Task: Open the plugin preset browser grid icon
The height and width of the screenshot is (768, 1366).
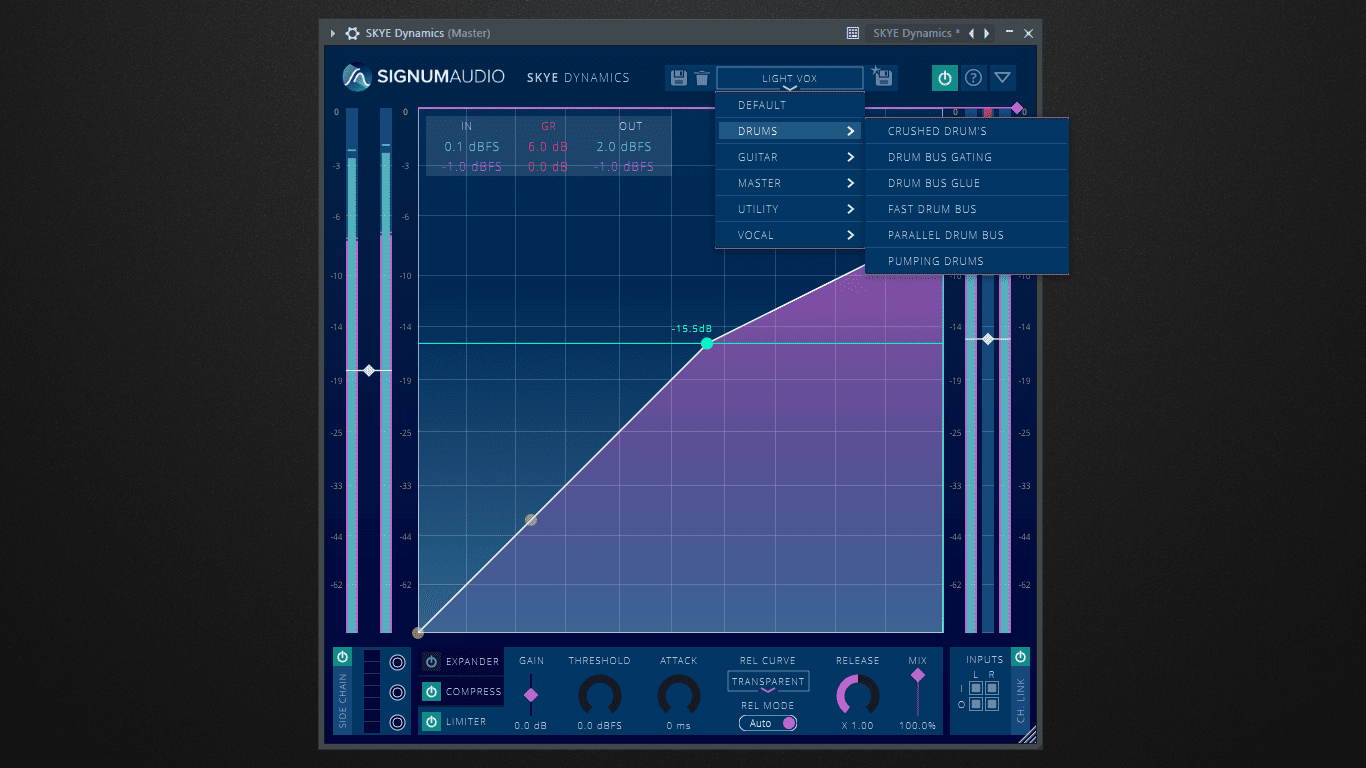Action: point(853,33)
